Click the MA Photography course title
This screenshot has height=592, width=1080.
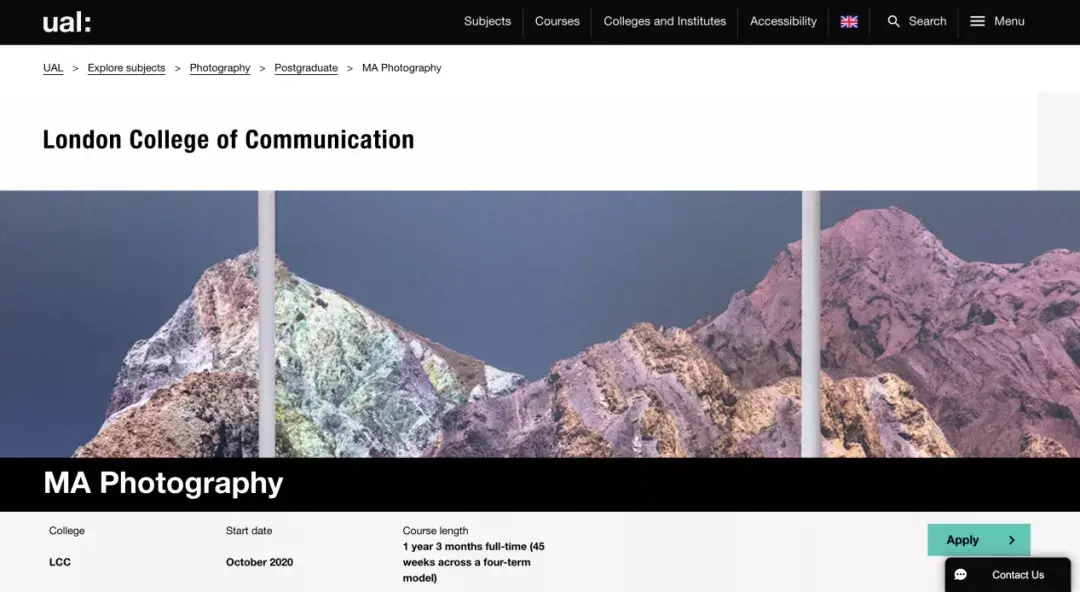(x=163, y=483)
